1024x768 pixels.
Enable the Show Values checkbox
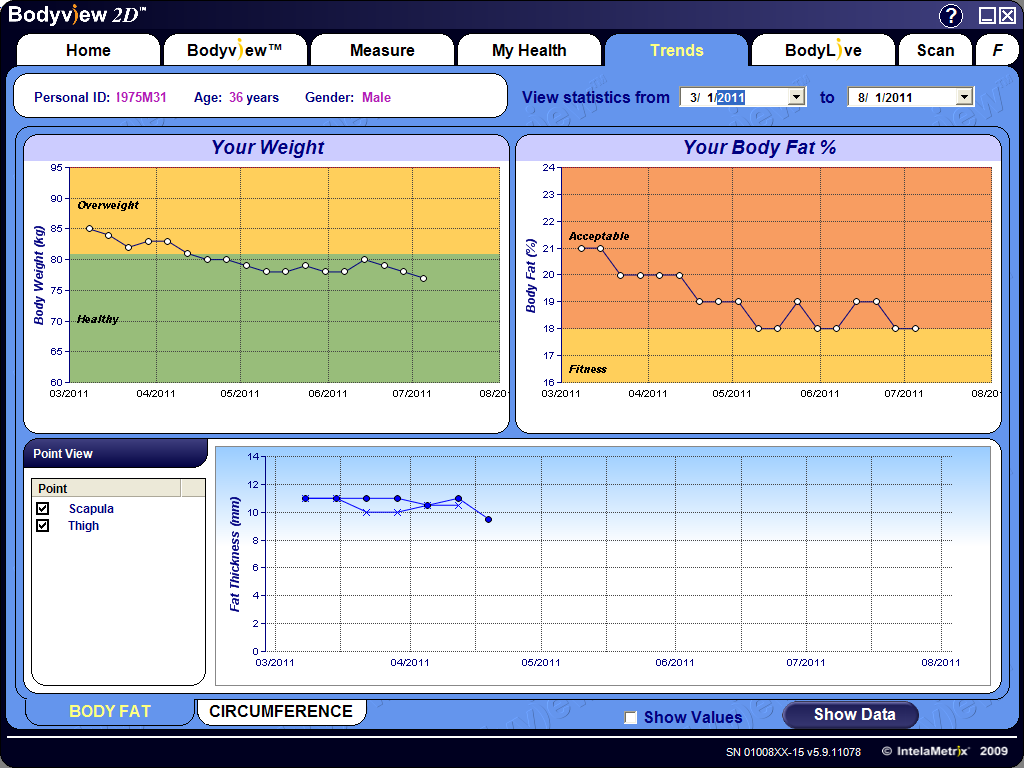coord(631,718)
